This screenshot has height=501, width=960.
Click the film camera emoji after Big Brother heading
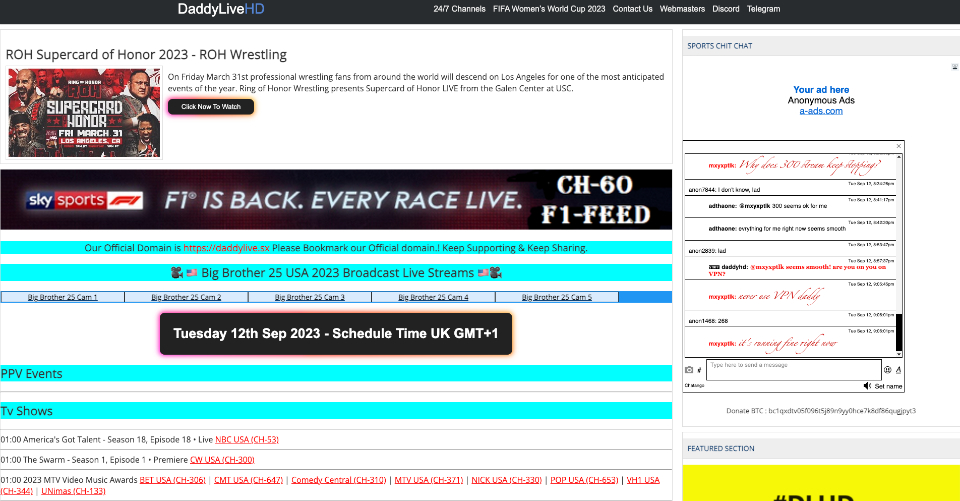[x=496, y=273]
